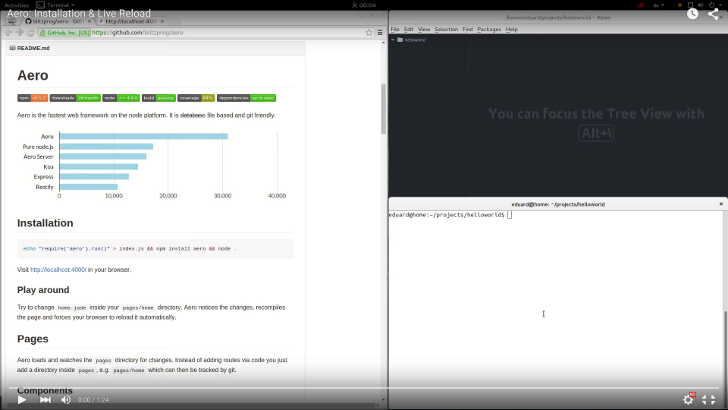The height and width of the screenshot is (410, 728).
Task: Collapse helloworld folder in Atom tree
Action: click(393, 40)
